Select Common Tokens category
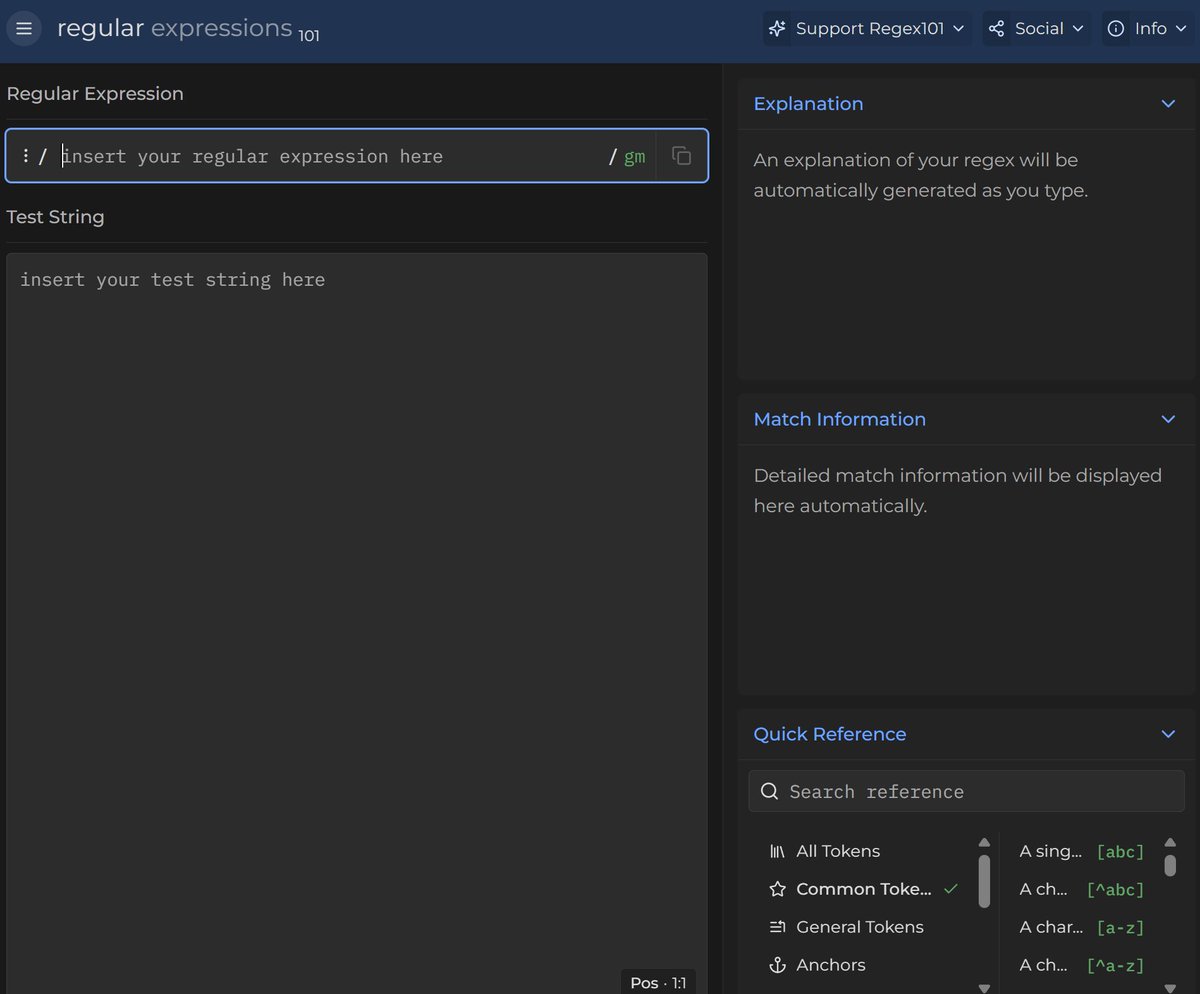1200x994 pixels. coord(864,889)
